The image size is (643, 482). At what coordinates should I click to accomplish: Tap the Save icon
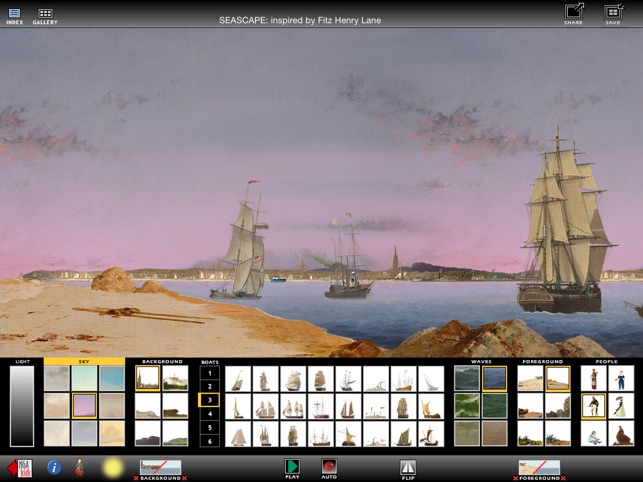[613, 14]
